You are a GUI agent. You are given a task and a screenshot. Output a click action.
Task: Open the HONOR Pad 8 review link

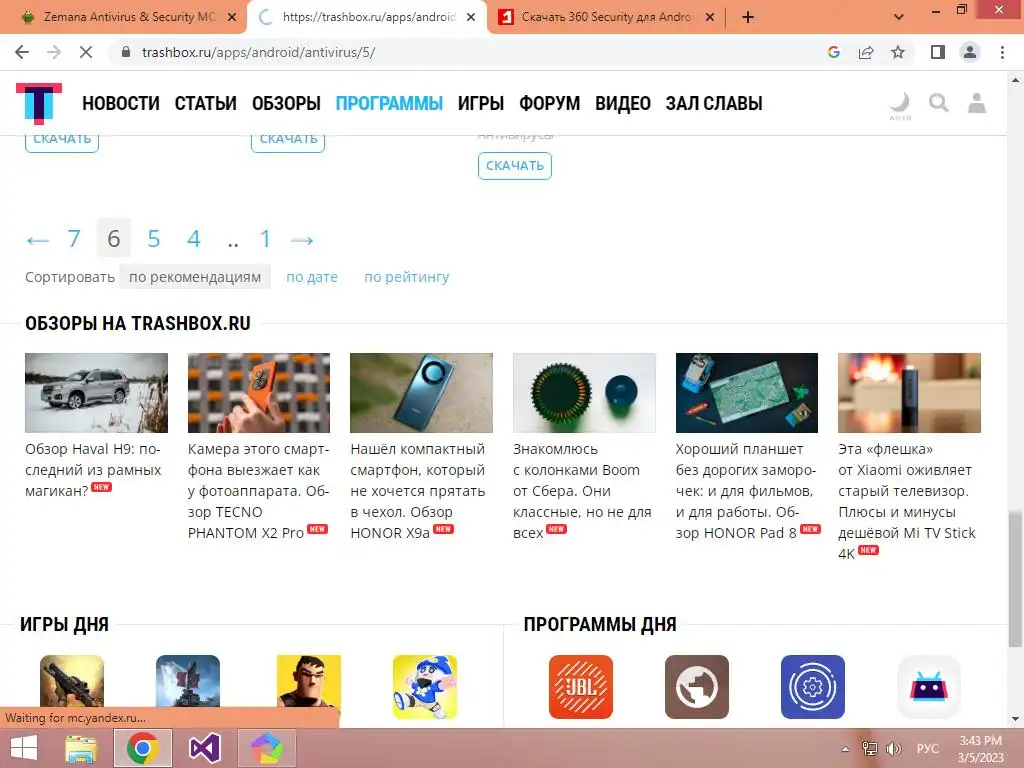pos(746,491)
